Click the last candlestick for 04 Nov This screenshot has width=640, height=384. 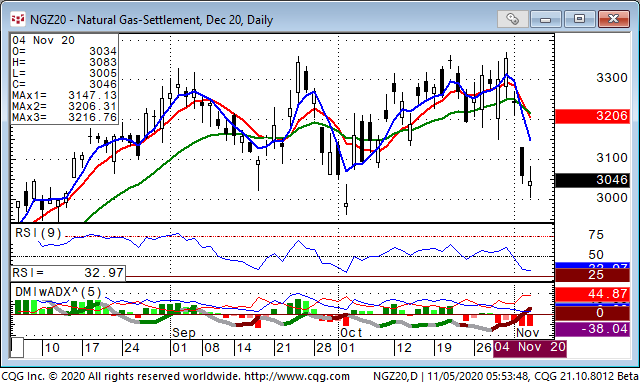click(x=530, y=183)
